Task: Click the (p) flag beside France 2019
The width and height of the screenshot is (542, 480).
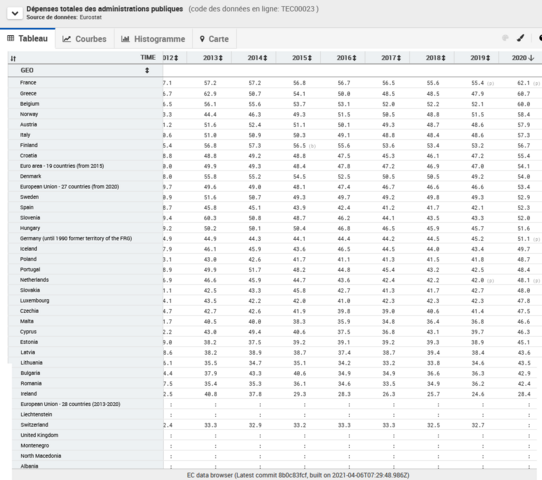Action: click(x=490, y=83)
